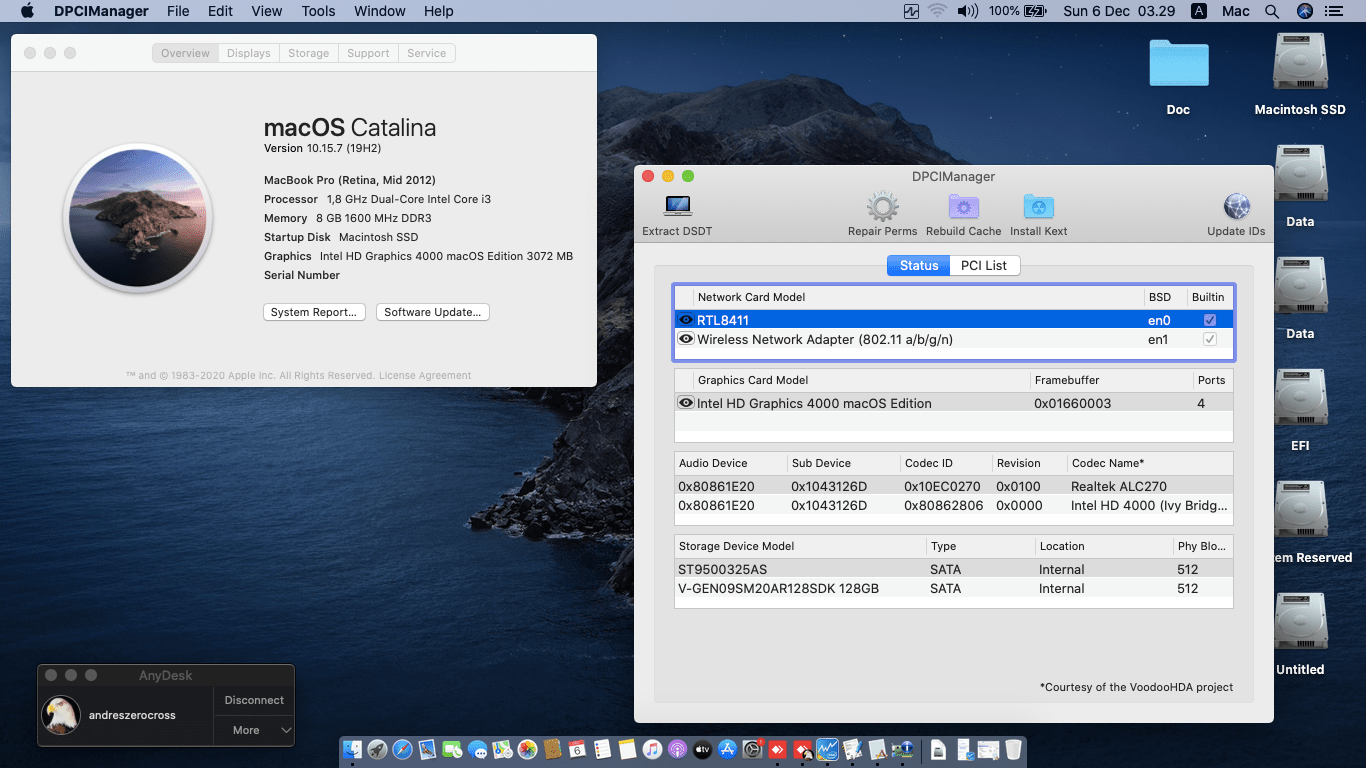Select the Status tab in DPCIManager
The image size is (1366, 768).
tap(919, 265)
